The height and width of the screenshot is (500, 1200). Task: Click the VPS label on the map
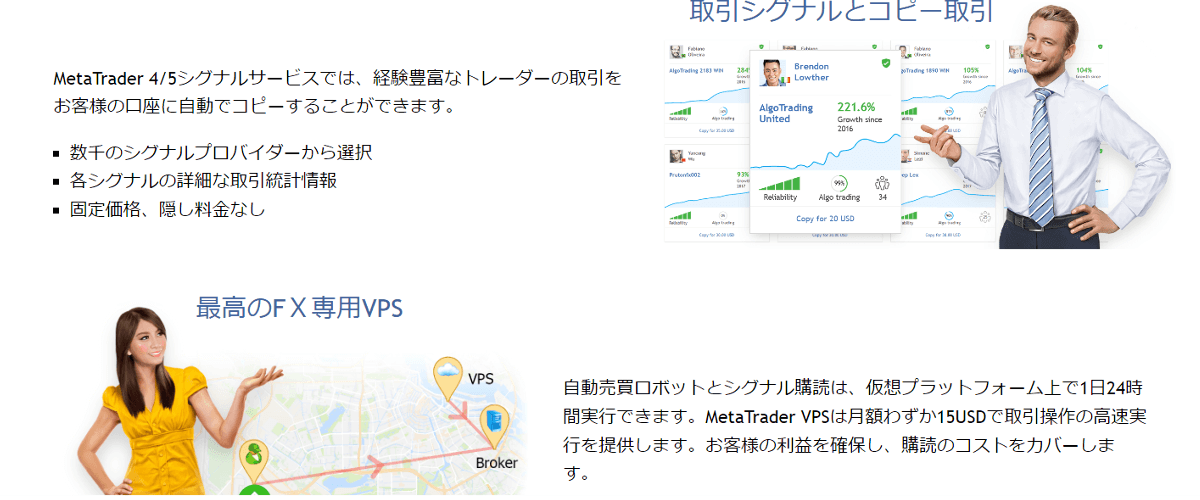coord(482,379)
